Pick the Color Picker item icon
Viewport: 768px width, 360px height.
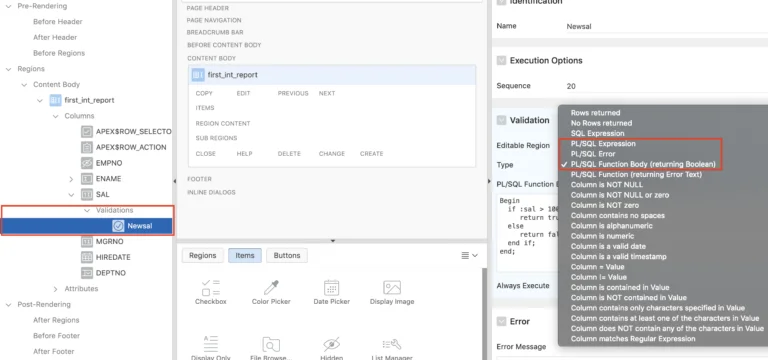point(271,288)
